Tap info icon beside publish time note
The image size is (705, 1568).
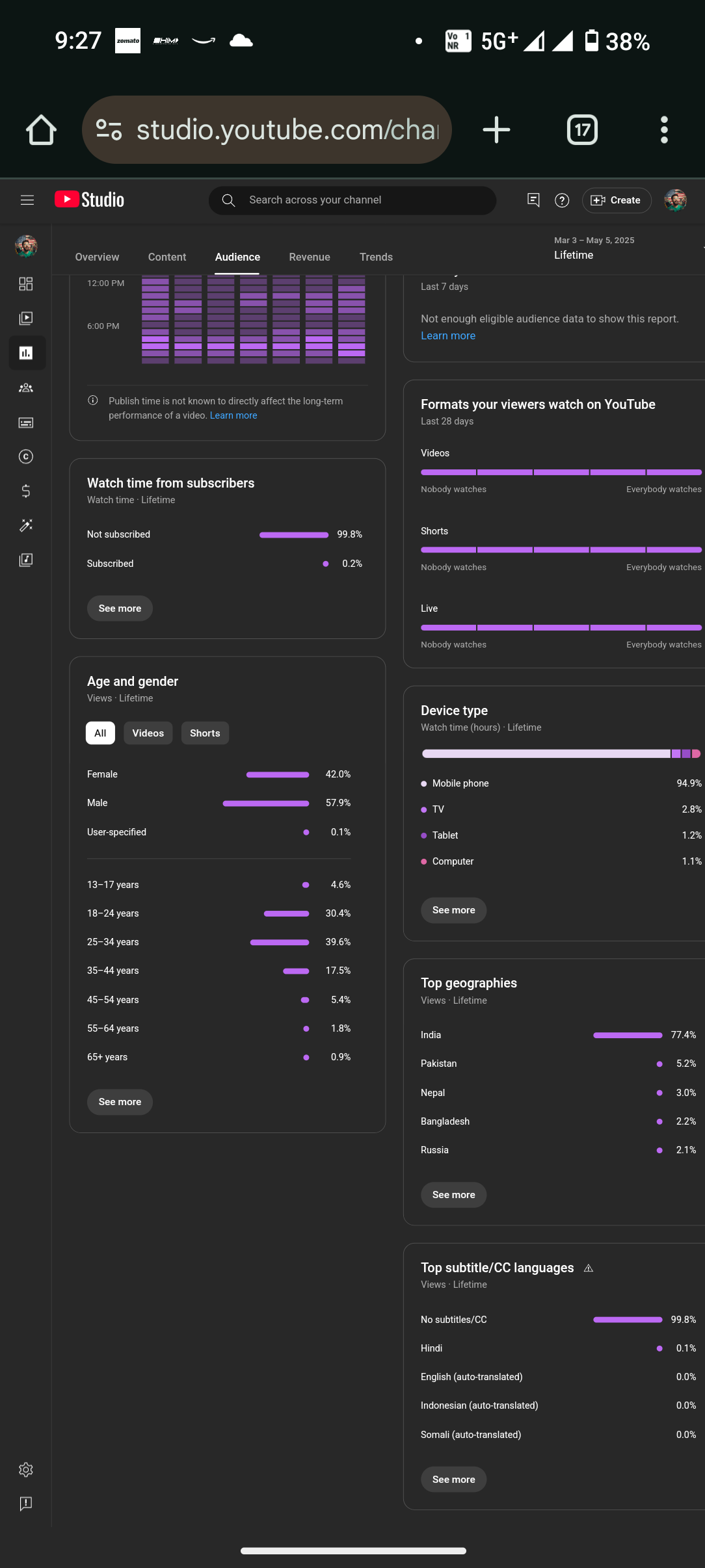[x=93, y=400]
